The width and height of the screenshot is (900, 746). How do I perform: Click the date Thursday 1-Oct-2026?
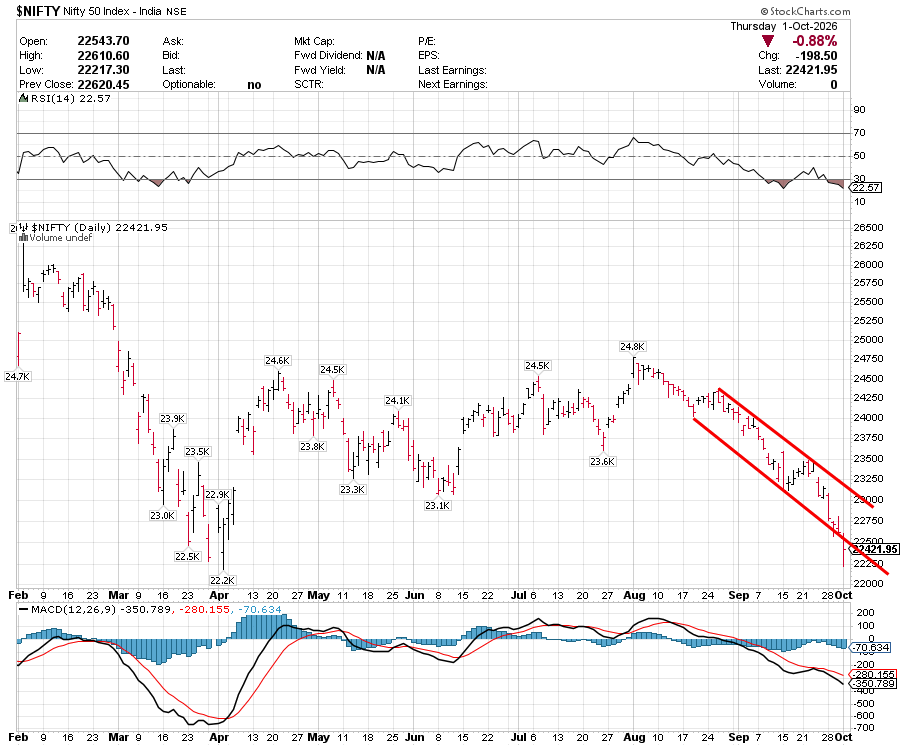pos(783,26)
